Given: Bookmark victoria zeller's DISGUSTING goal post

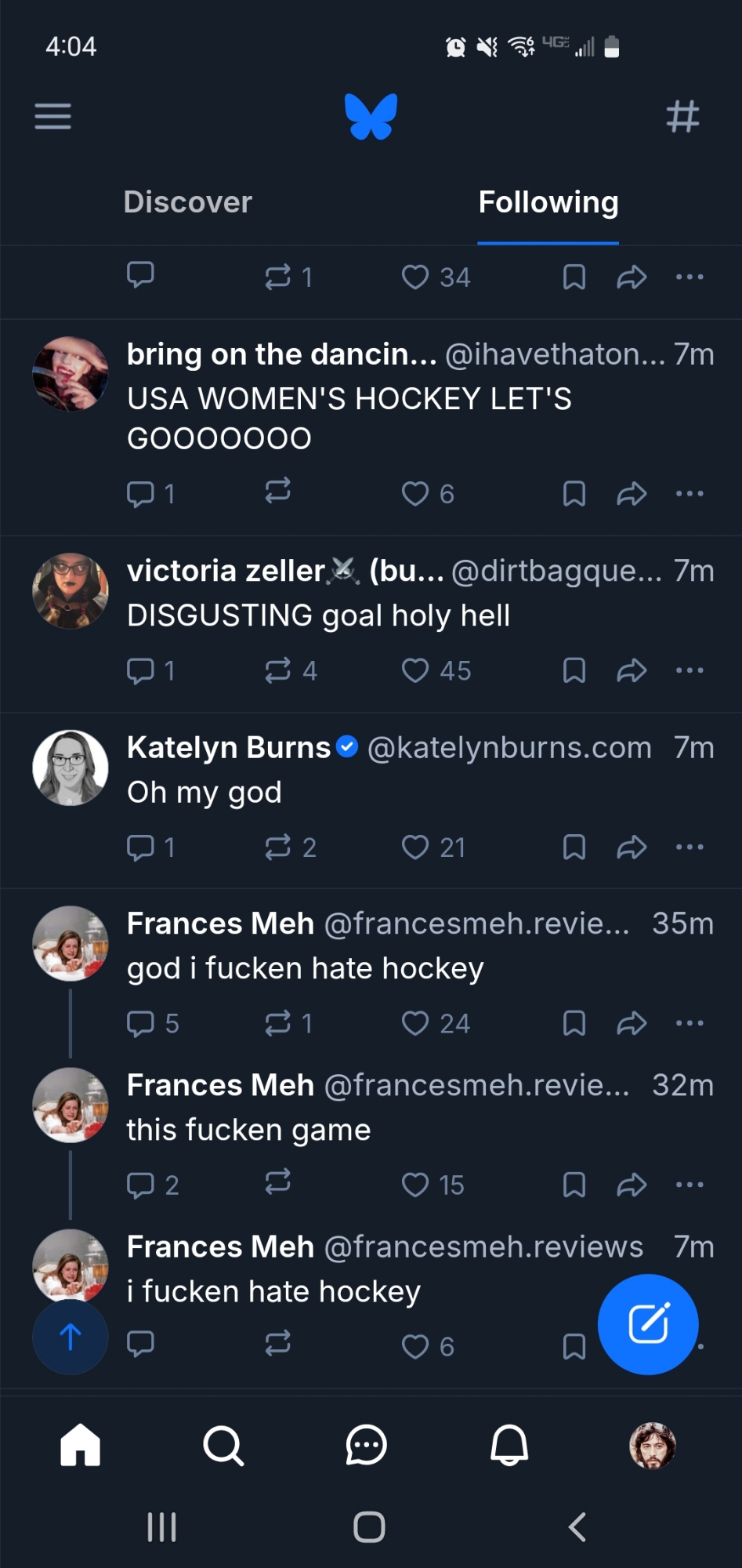Looking at the screenshot, I should 574,670.
